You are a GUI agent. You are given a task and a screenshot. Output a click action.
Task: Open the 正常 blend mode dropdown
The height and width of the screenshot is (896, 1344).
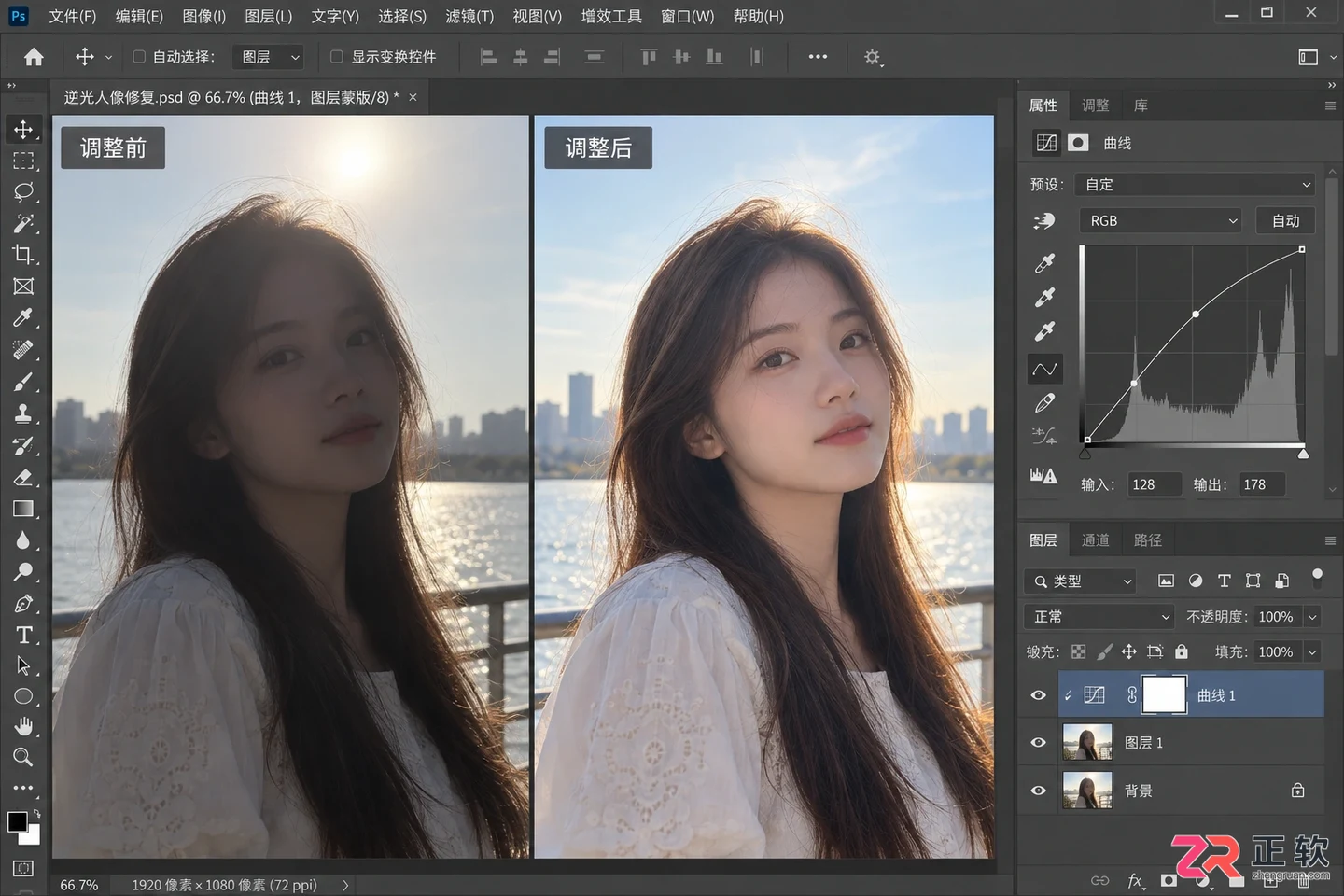click(x=1099, y=617)
